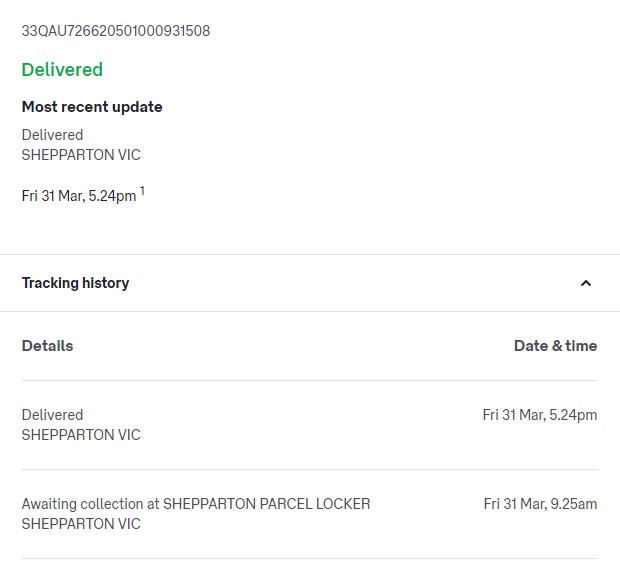
Task: Select the Most recent update heading
Action: [x=92, y=107]
